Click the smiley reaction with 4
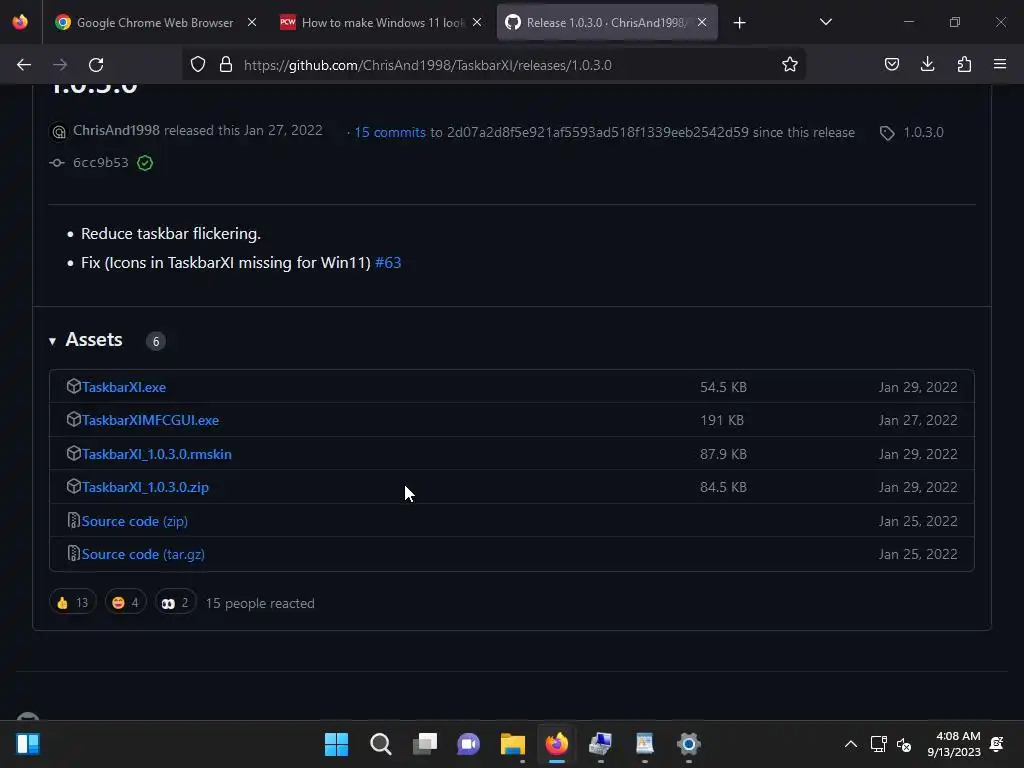The image size is (1024, 768). point(125,602)
